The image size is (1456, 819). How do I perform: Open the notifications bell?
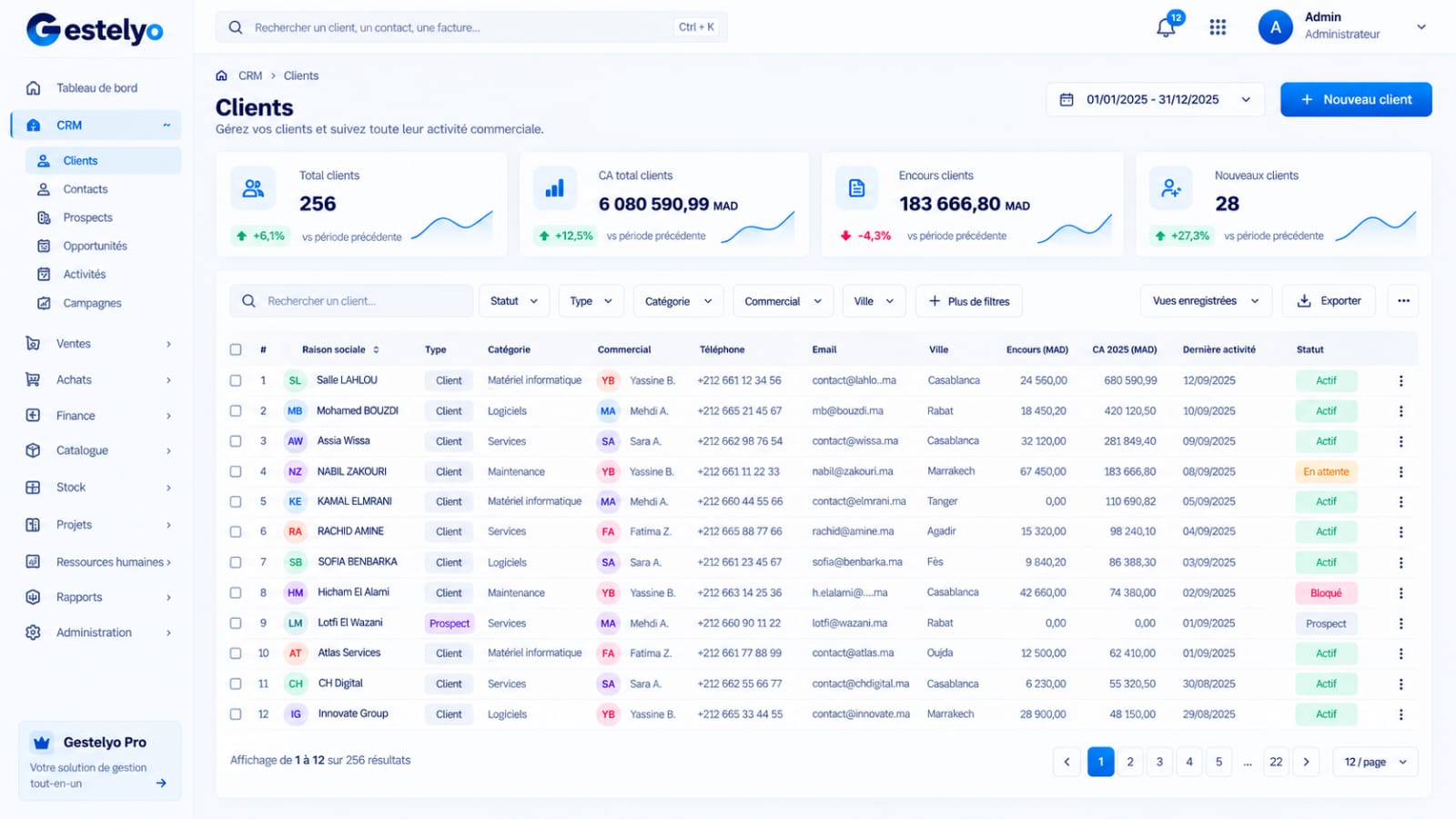pyautogui.click(x=1166, y=27)
